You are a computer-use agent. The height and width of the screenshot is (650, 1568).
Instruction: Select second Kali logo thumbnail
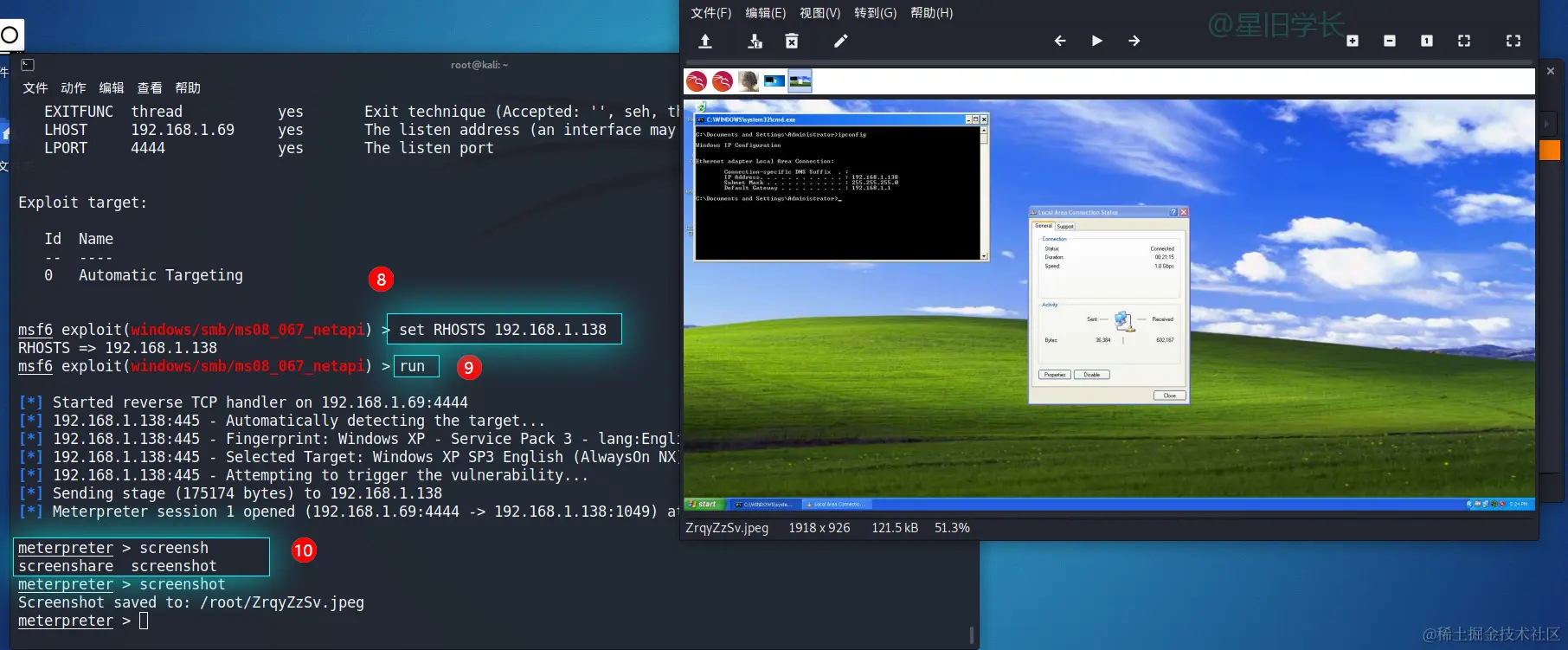(x=723, y=81)
